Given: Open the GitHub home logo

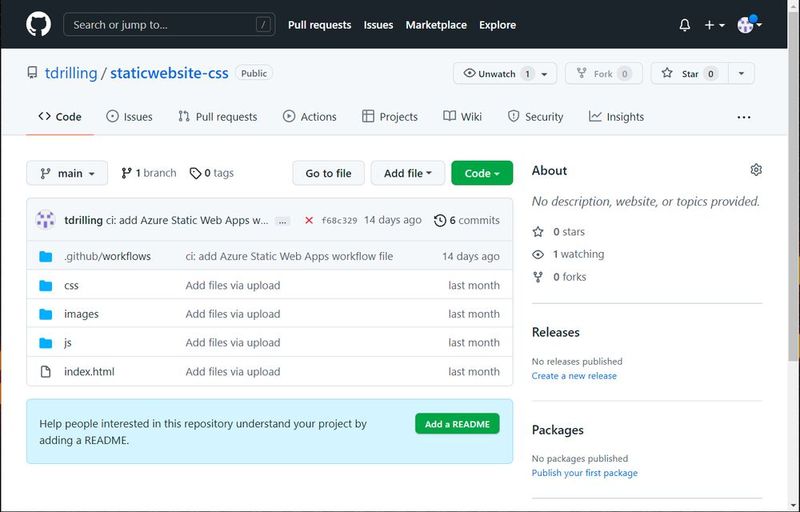Looking at the screenshot, I should [38, 24].
